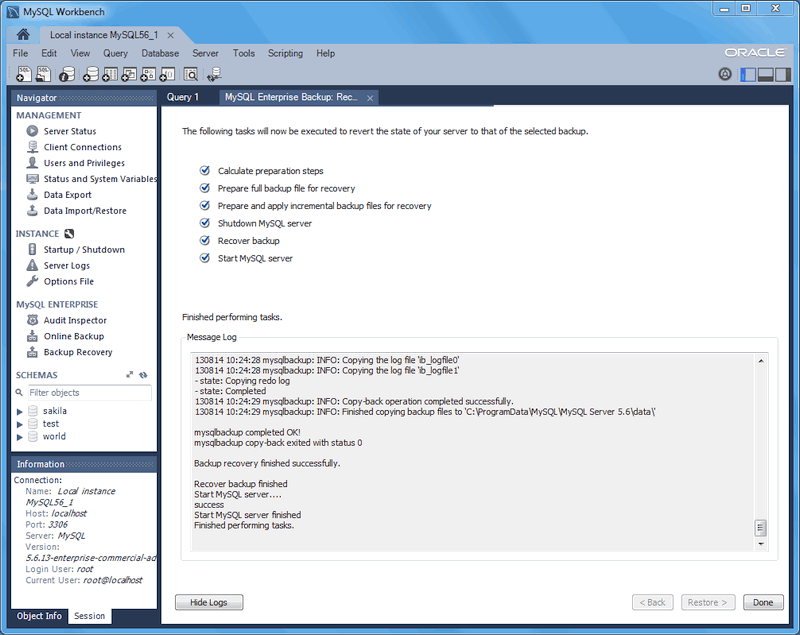
Task: Click the create new view icon
Action: 129,74
